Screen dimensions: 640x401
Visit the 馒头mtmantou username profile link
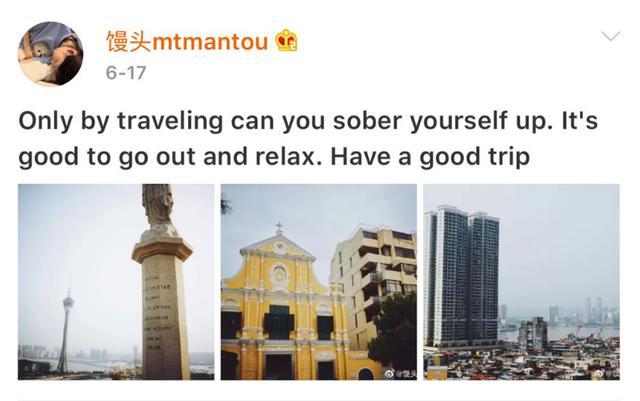pyautogui.click(x=187, y=41)
